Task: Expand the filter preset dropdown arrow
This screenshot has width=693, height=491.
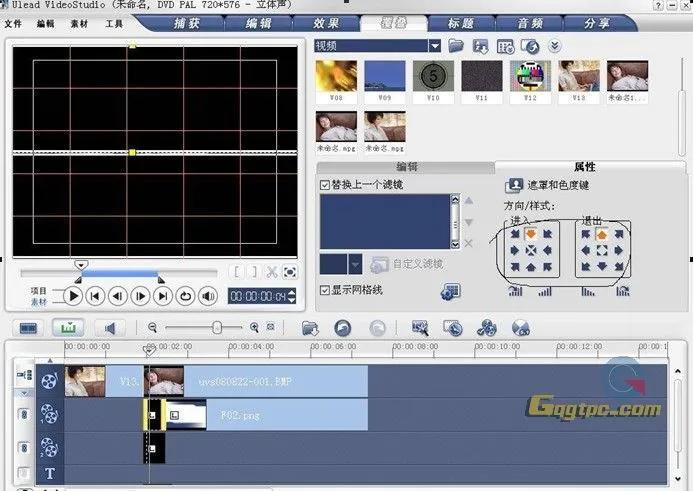Action: 355,264
